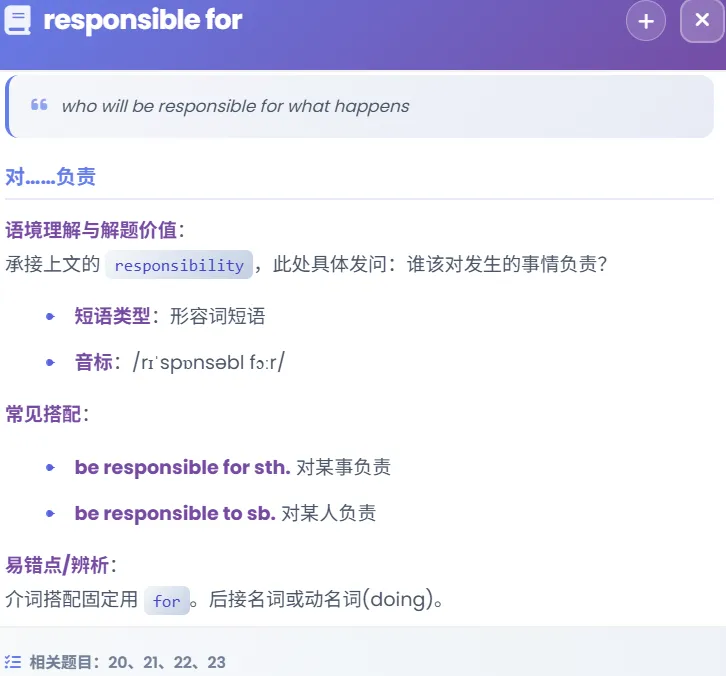Click the related questions list icon
Viewport: 726px width, 676px height.
click(x=13, y=662)
